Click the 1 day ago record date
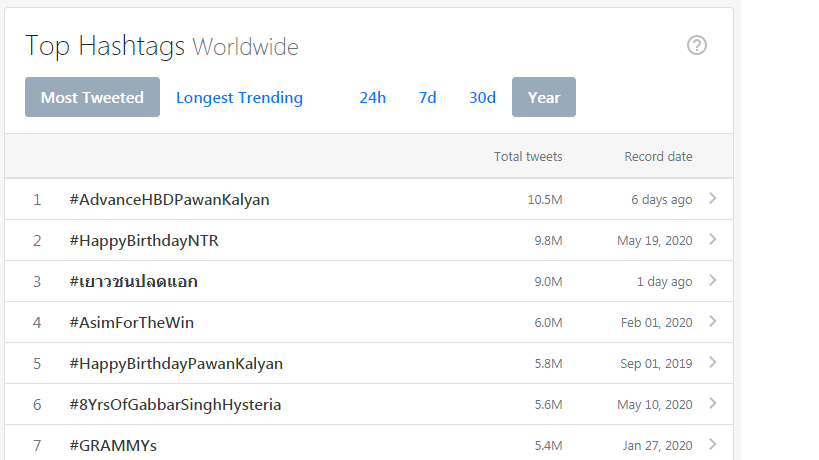 664,281
